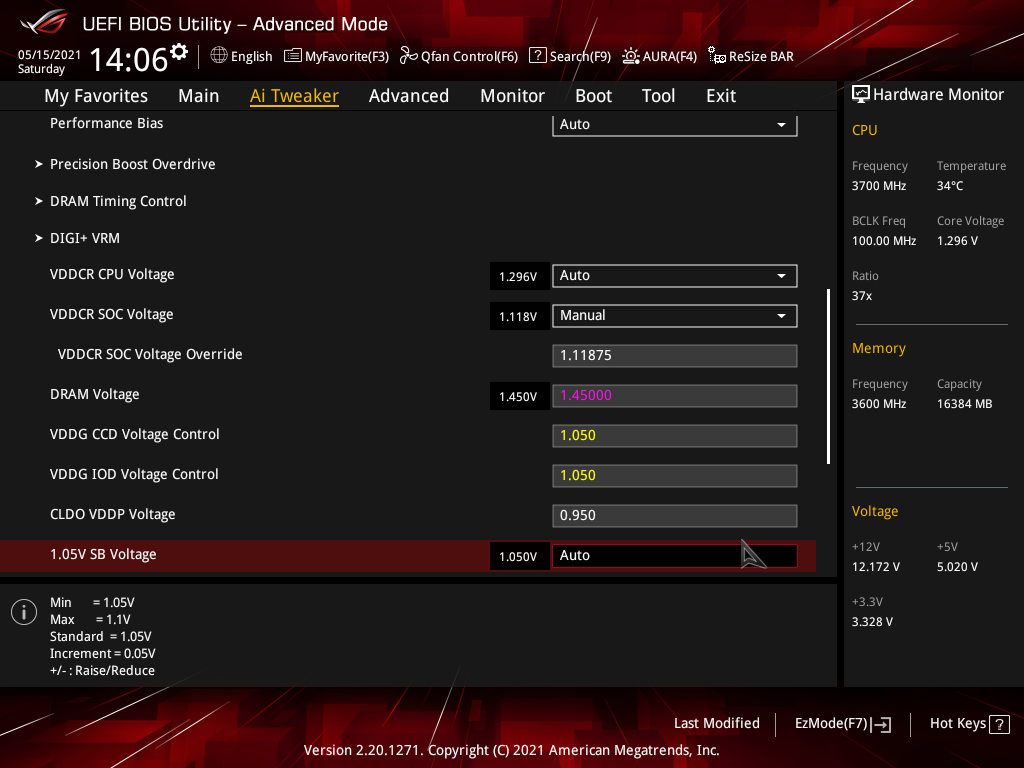The image size is (1024, 768).
Task: Go to the Boot tab
Action: 593,96
